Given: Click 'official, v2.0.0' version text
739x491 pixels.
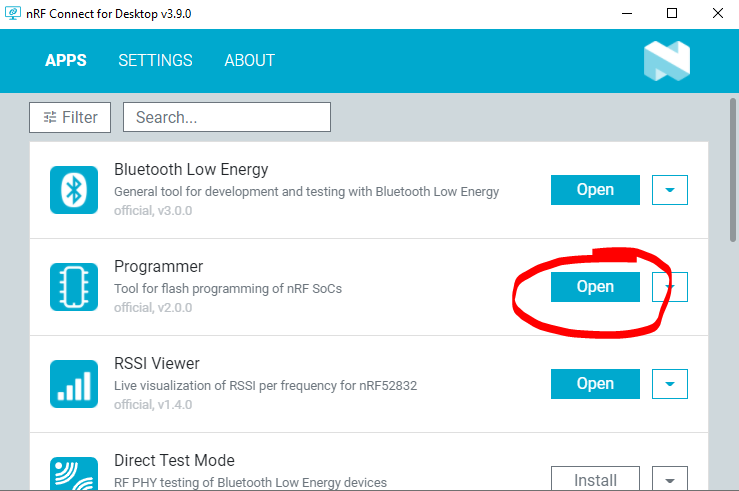Looking at the screenshot, I should click(x=153, y=308).
